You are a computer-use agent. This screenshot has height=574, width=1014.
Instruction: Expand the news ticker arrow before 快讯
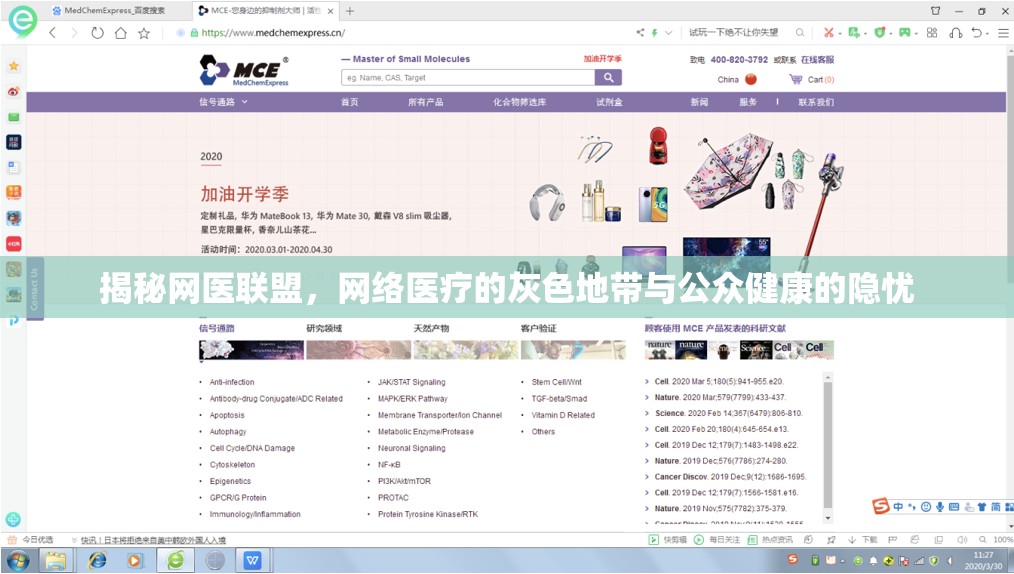[x=74, y=540]
